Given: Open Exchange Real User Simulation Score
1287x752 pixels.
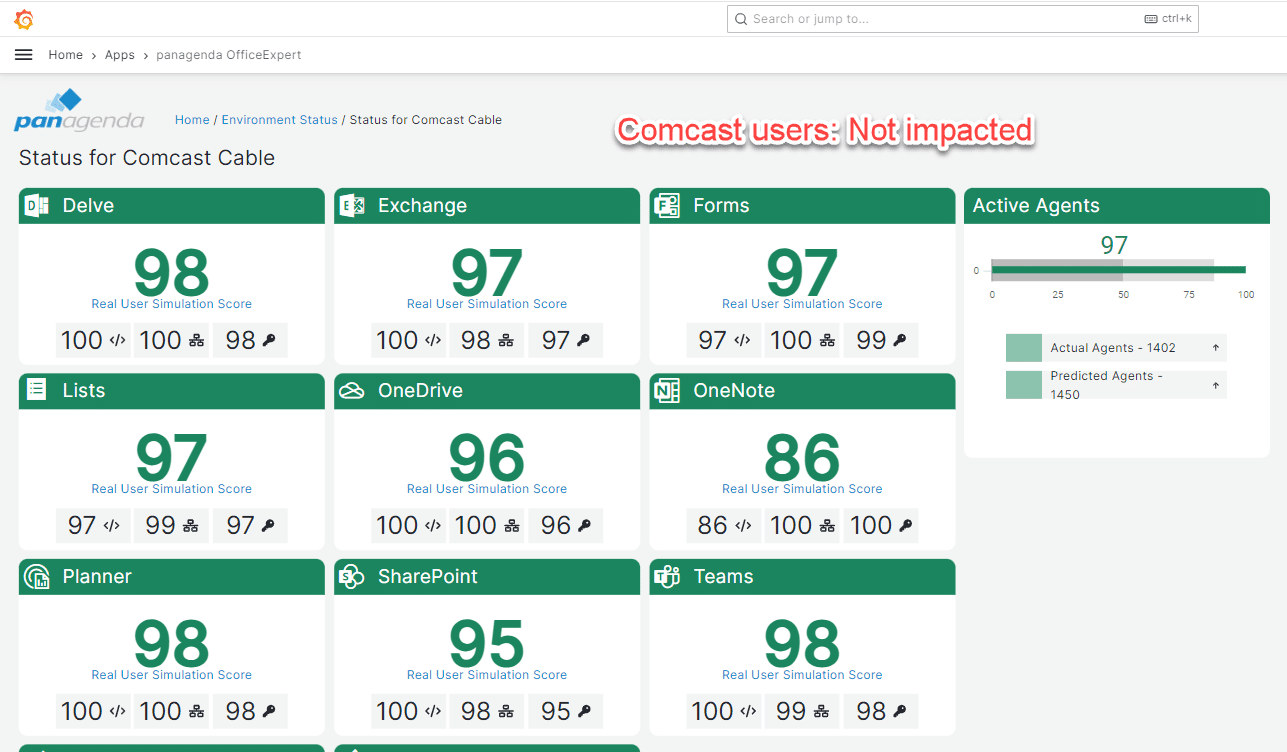Looking at the screenshot, I should (487, 304).
